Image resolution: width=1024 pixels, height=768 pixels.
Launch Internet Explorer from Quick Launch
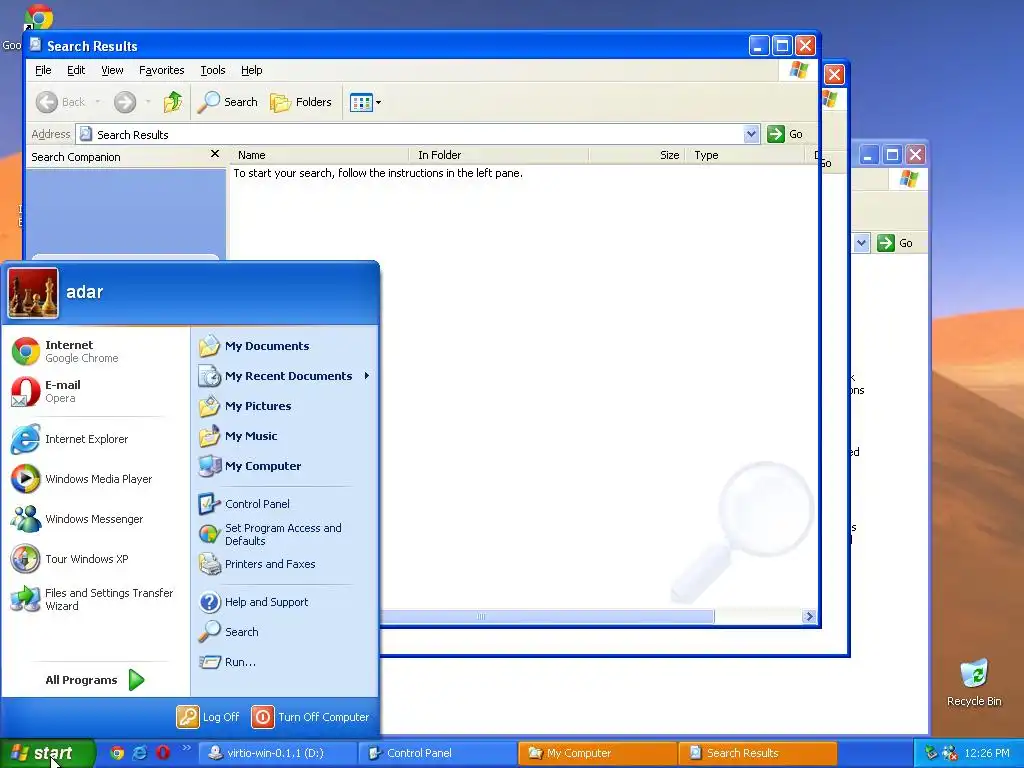click(140, 753)
